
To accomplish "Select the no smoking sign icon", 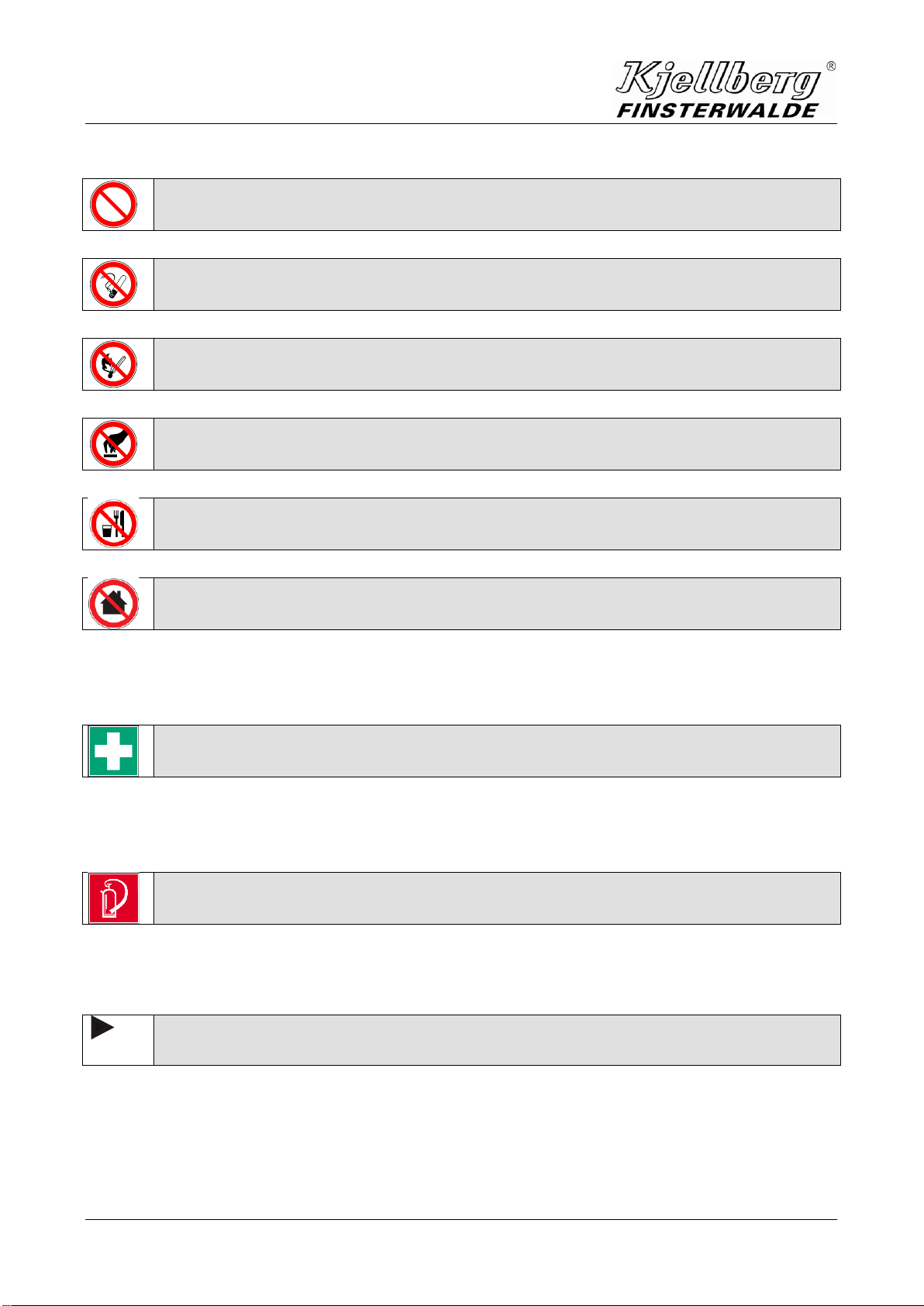I will tap(113, 284).
